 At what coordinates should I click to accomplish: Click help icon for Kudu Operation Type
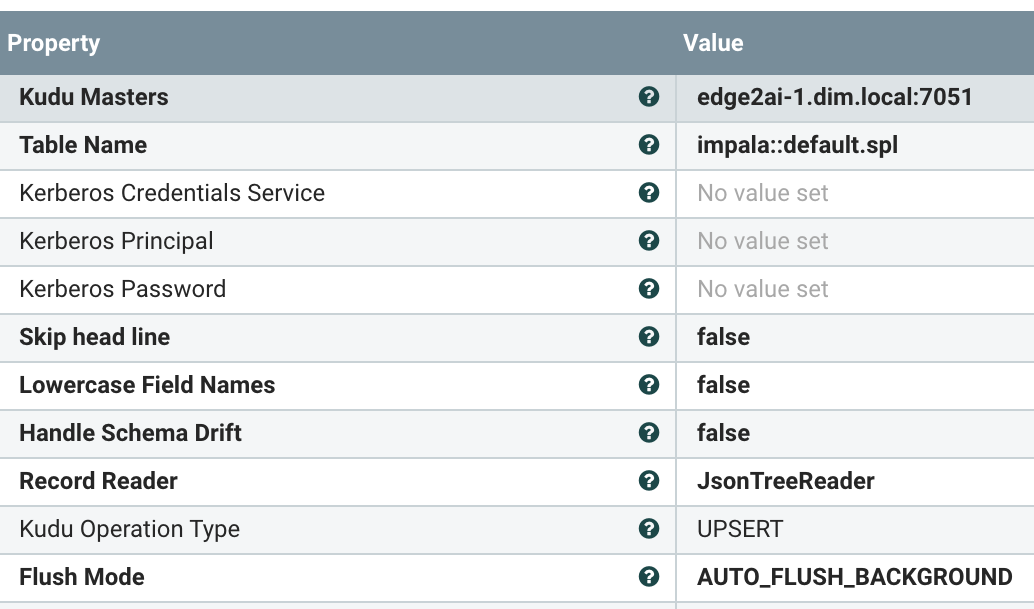tap(649, 529)
